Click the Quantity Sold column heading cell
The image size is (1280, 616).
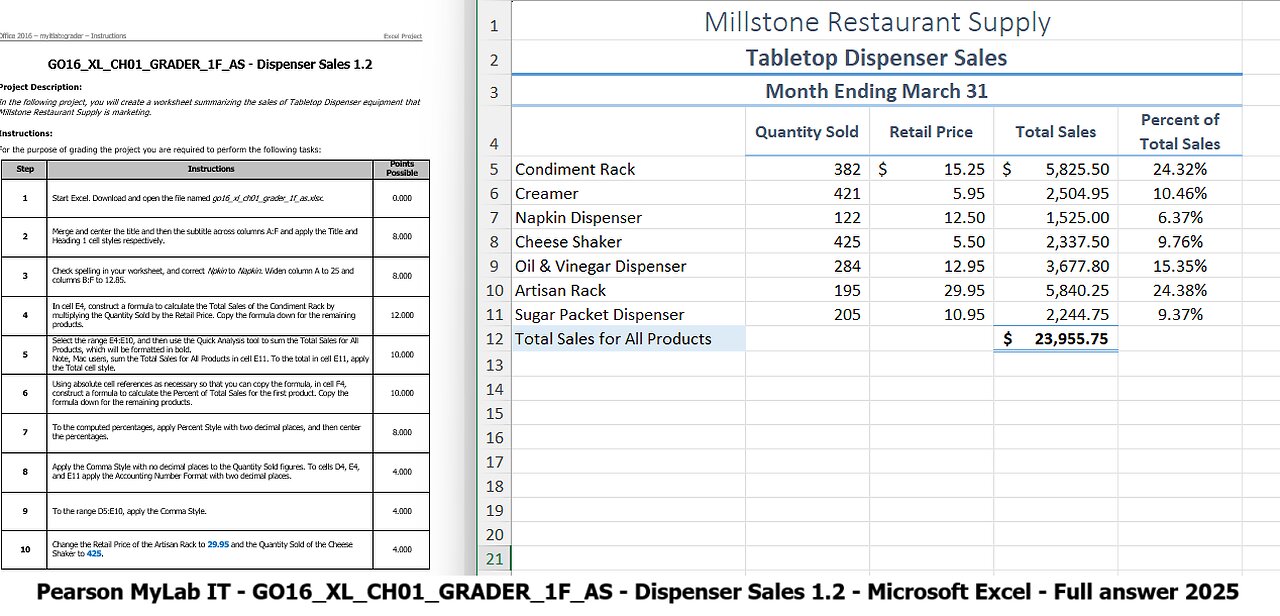807,132
